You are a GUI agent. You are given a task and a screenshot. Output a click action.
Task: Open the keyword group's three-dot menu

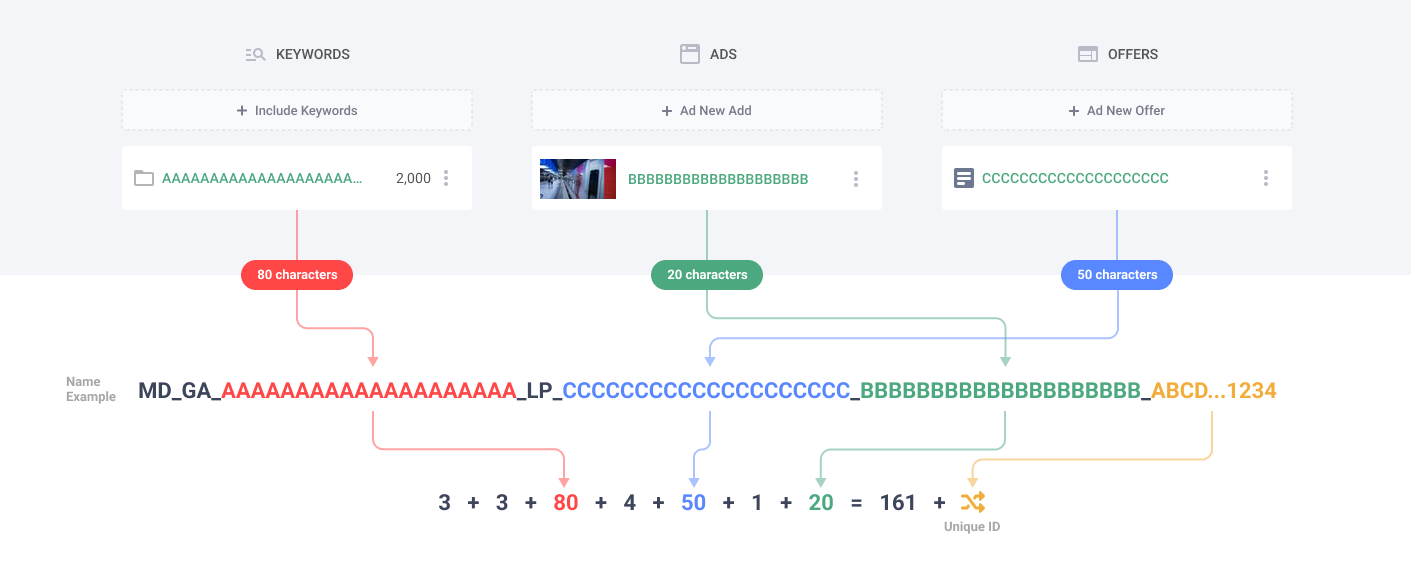[x=446, y=179]
